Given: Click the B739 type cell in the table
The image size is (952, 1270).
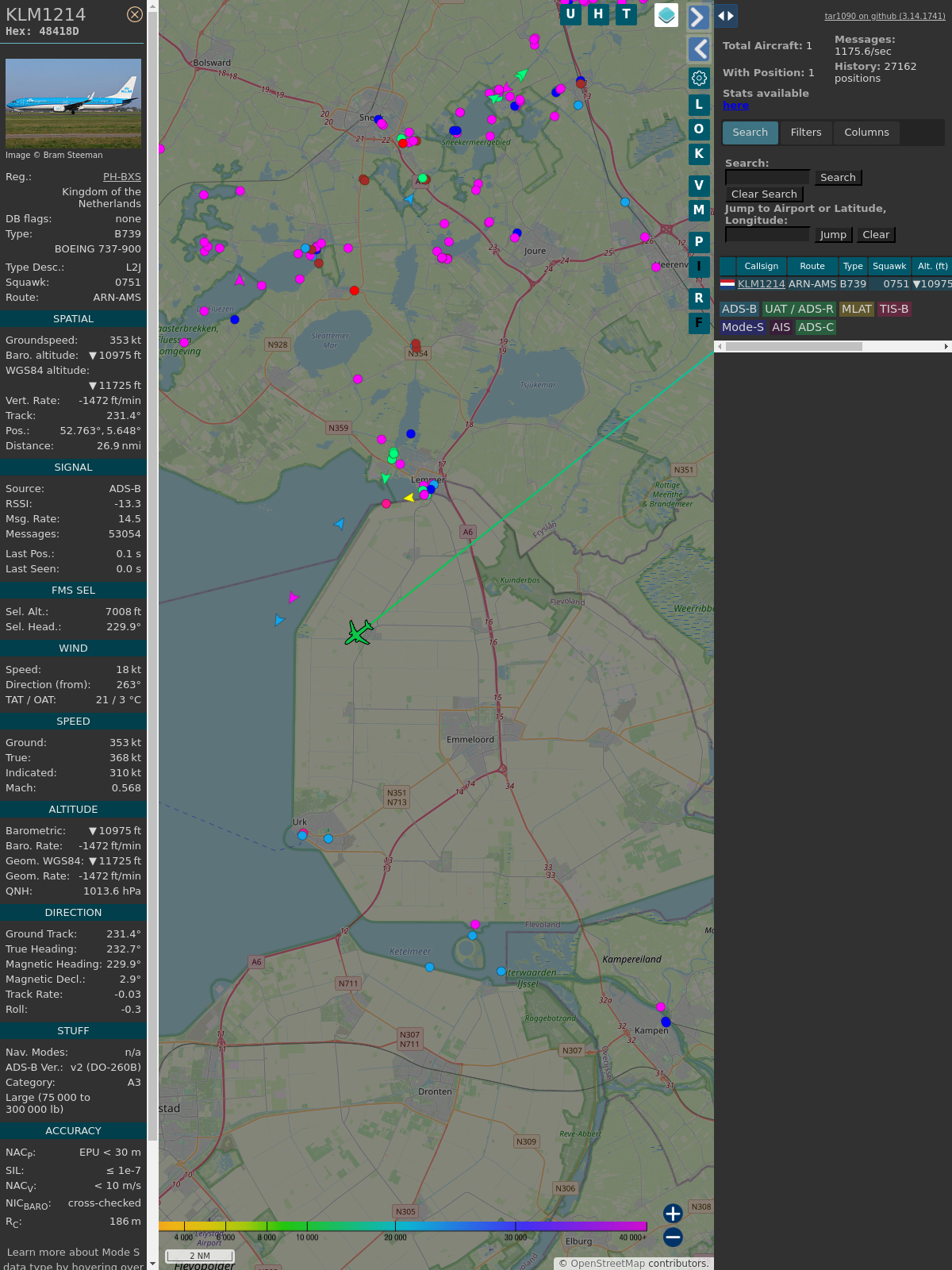Looking at the screenshot, I should pos(853,284).
